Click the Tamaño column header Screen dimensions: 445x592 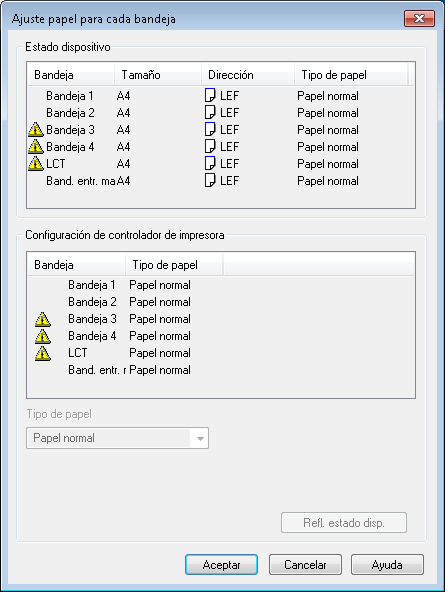coord(157,74)
